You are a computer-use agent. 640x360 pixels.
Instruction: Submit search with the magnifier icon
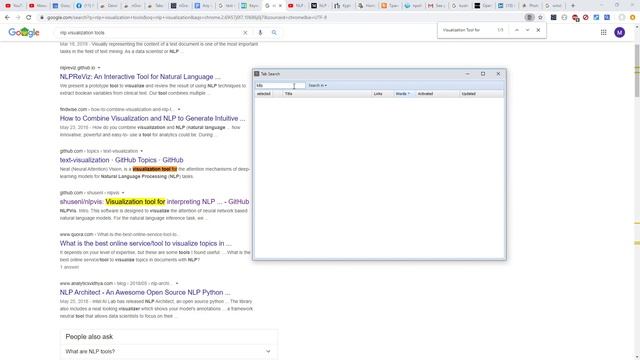pyautogui.click(x=274, y=33)
